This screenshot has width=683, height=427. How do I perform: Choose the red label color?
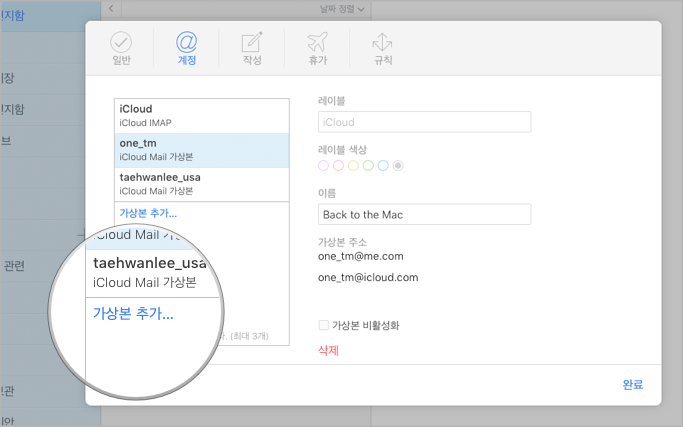point(338,166)
